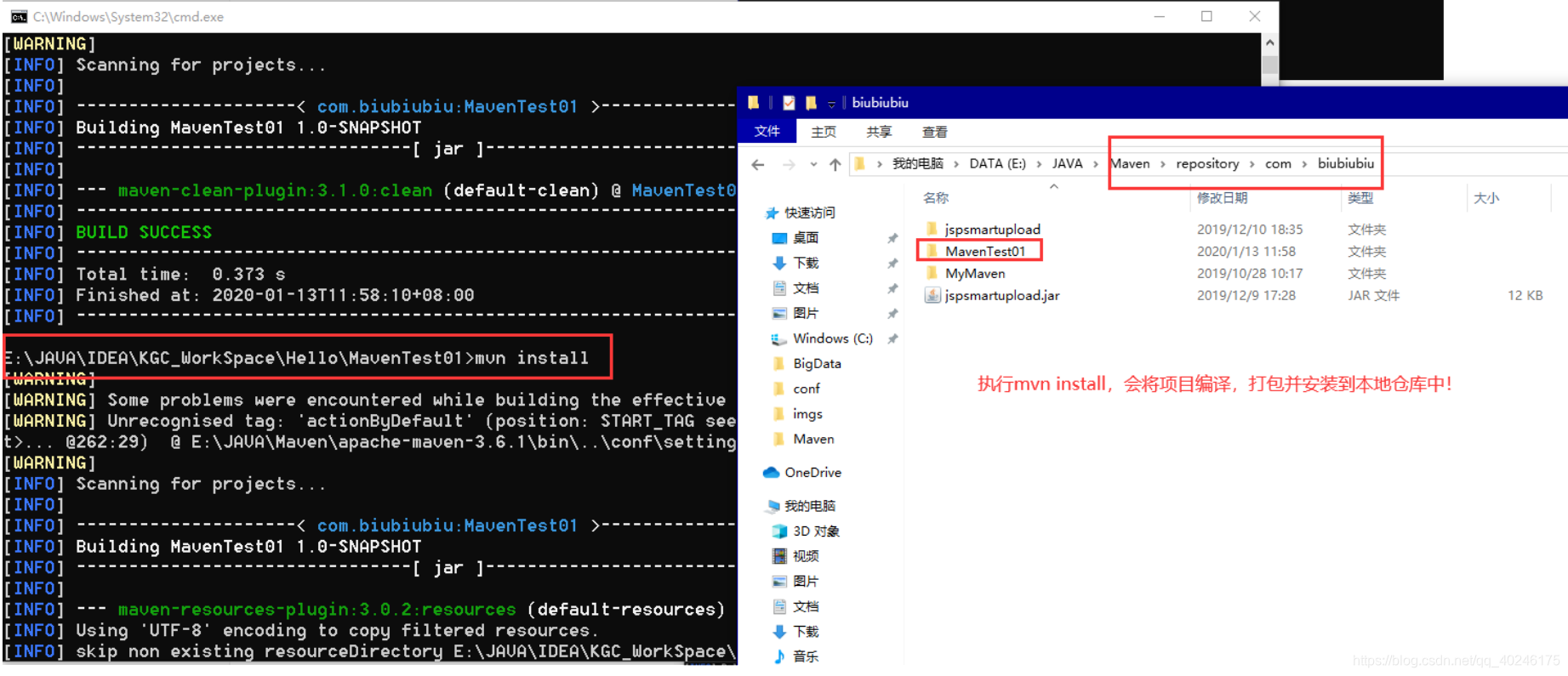Open 图片 under quick access

tap(806, 313)
